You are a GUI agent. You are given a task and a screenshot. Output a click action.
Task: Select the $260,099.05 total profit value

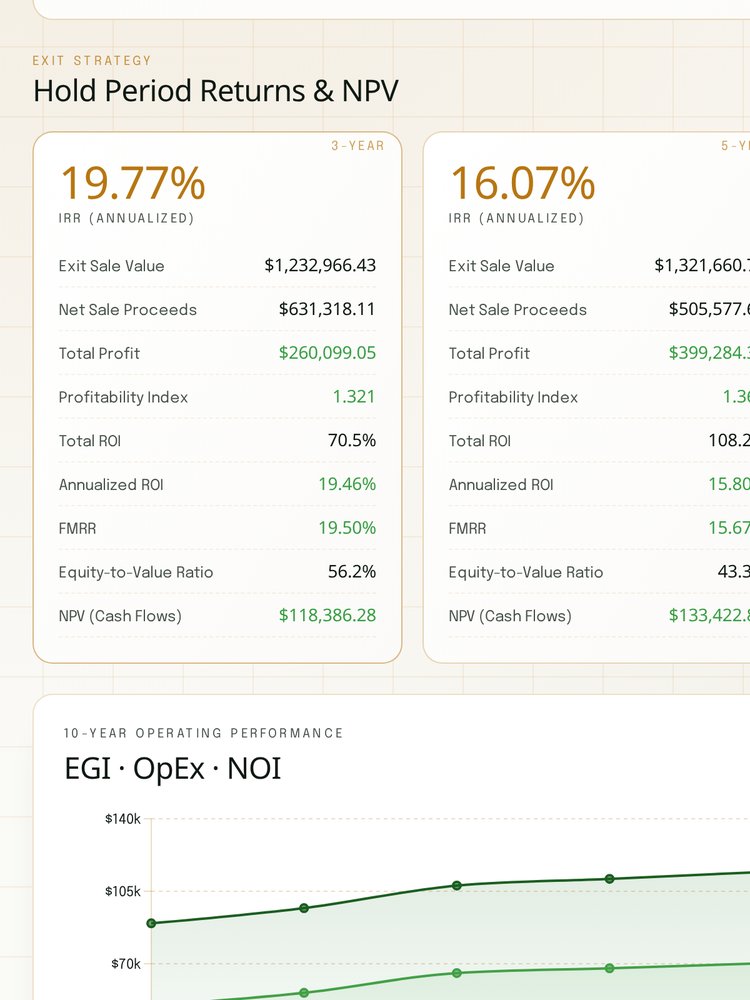(327, 353)
